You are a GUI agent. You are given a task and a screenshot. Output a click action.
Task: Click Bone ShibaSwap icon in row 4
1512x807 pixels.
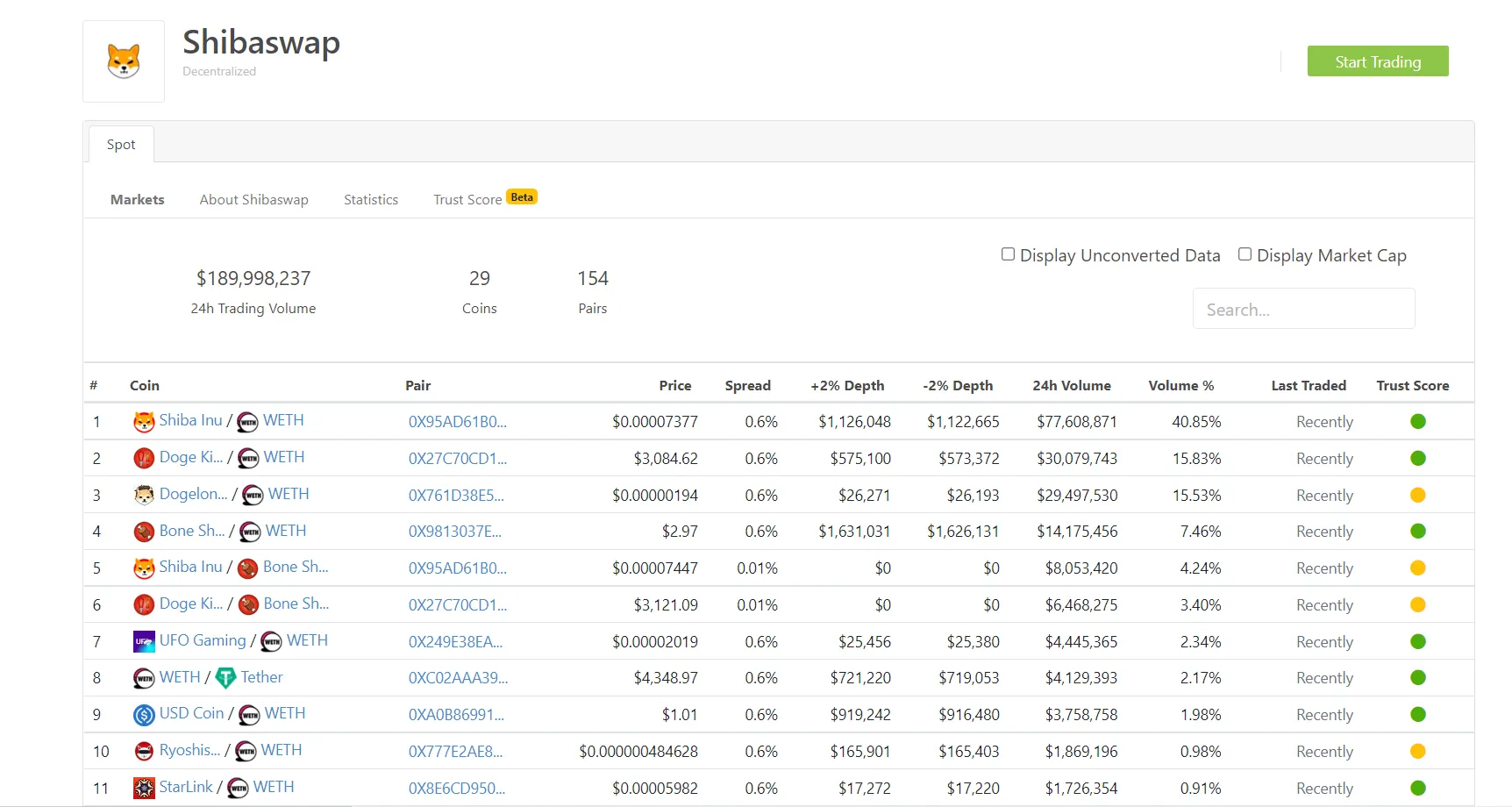(144, 532)
